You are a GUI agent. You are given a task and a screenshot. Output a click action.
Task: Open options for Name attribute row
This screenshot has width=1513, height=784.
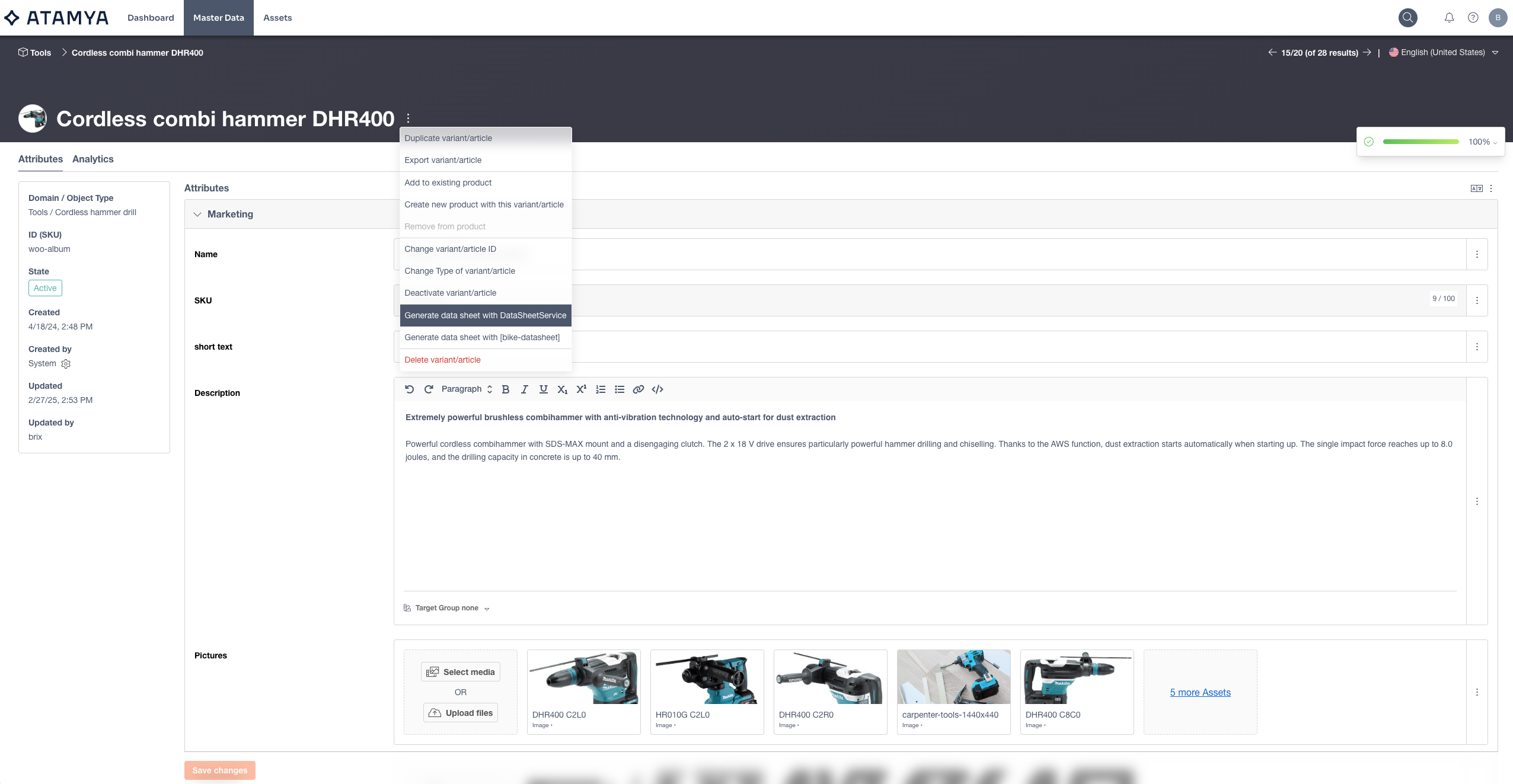tap(1477, 254)
